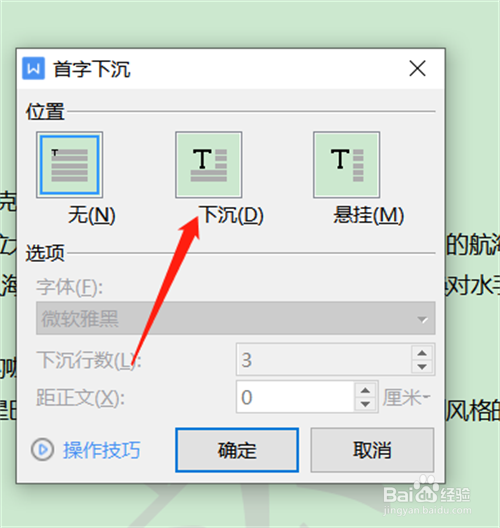Click the 无(N) text label
The image size is (500, 528).
click(x=92, y=215)
